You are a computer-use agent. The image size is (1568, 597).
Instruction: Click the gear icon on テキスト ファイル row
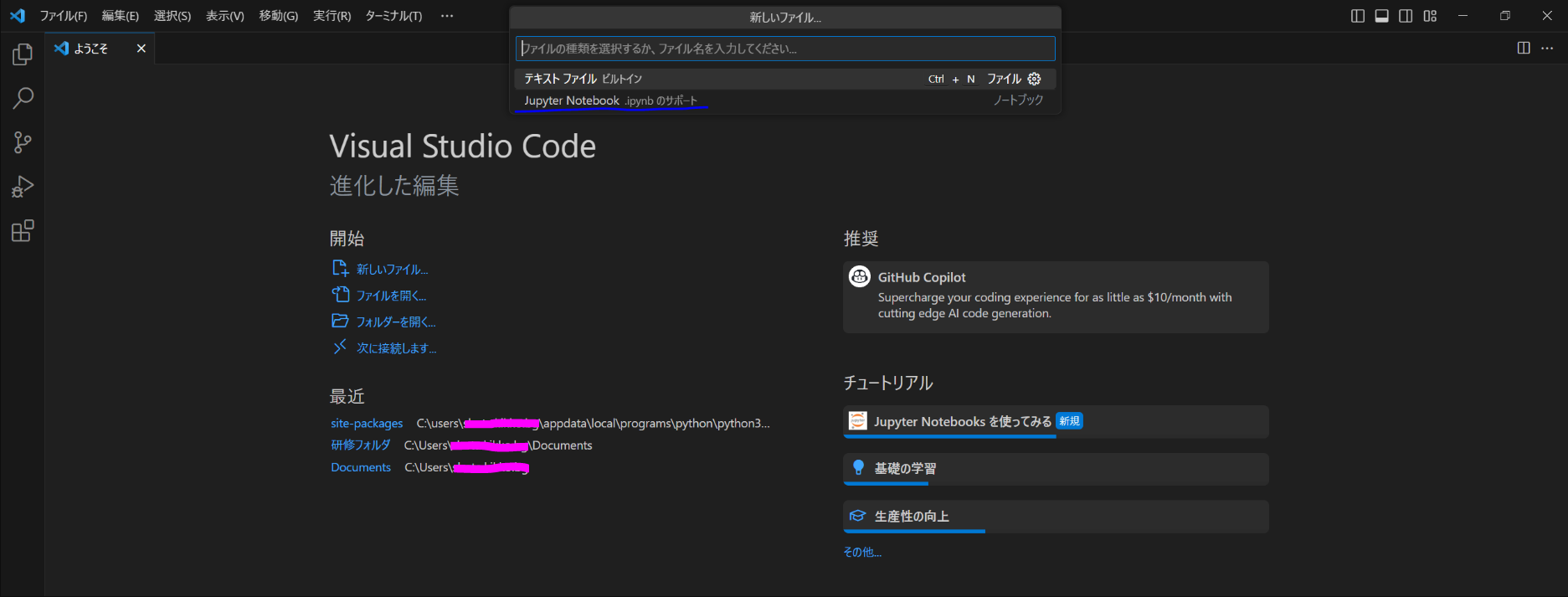pos(1035,79)
